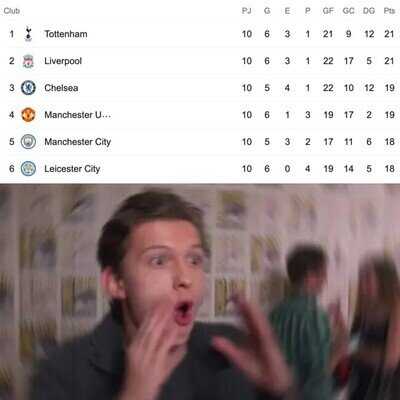Select the Chelsea team name
Viewport: 400px width, 400px height.
61,88
